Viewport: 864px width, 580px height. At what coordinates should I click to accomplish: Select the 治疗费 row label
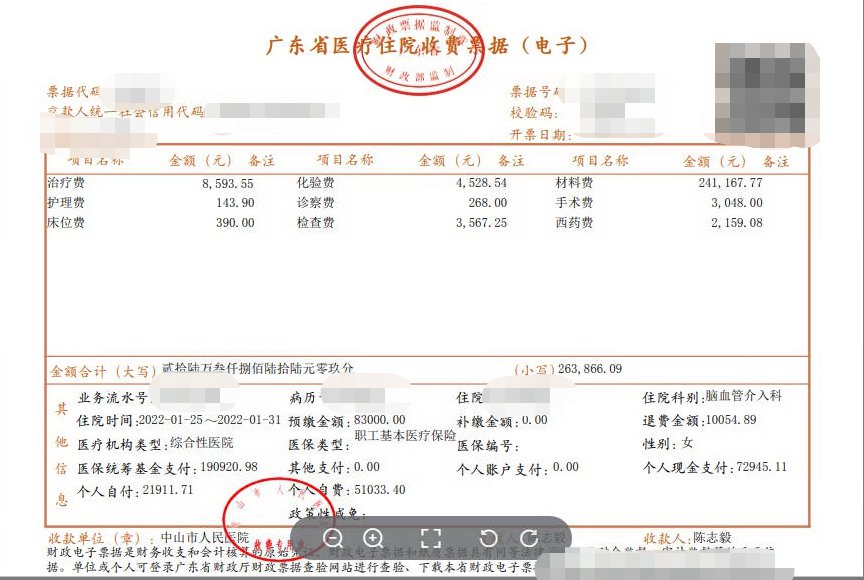click(x=66, y=183)
